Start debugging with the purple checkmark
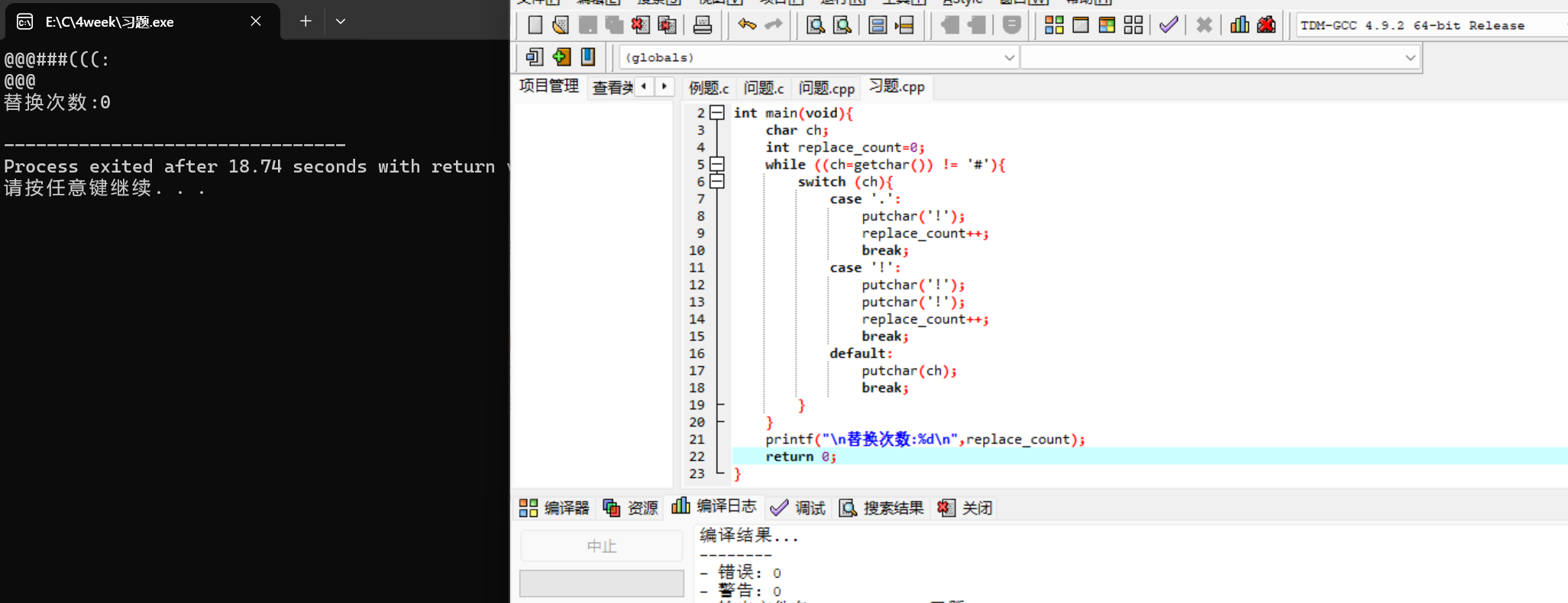Image resolution: width=1568 pixels, height=603 pixels. click(x=1169, y=25)
